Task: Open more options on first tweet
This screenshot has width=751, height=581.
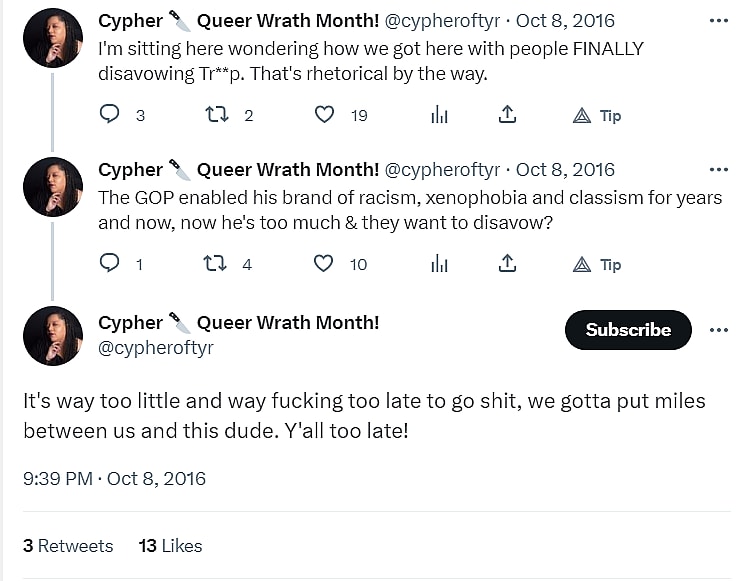Action: coord(718,21)
